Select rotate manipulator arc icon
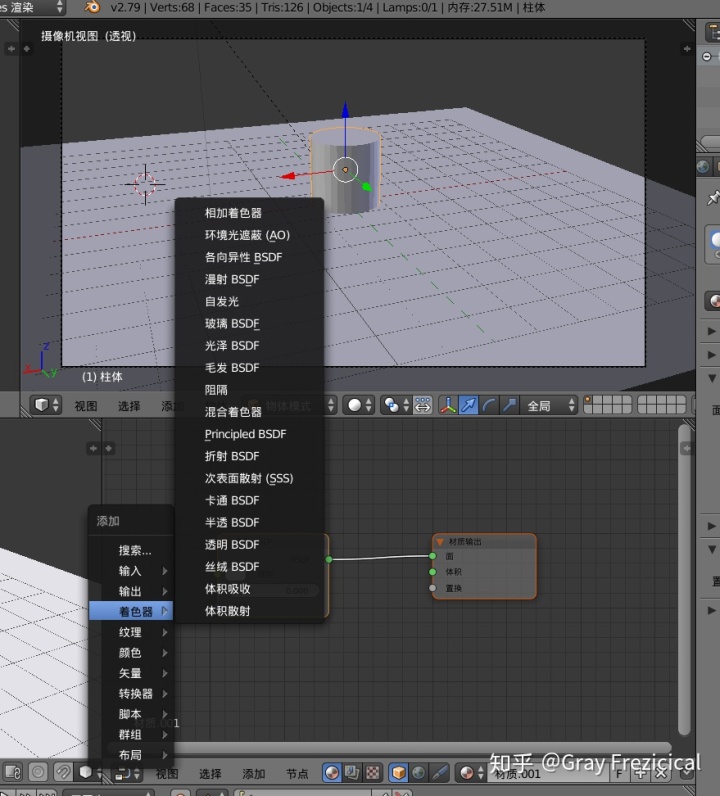Viewport: 720px width, 796px height. [x=489, y=405]
